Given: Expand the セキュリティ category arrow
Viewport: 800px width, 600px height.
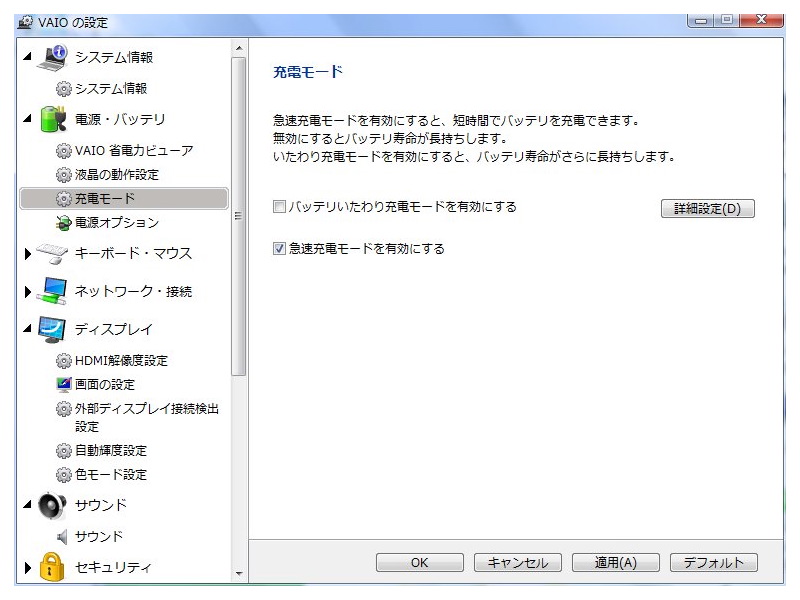Looking at the screenshot, I should pyautogui.click(x=28, y=567).
